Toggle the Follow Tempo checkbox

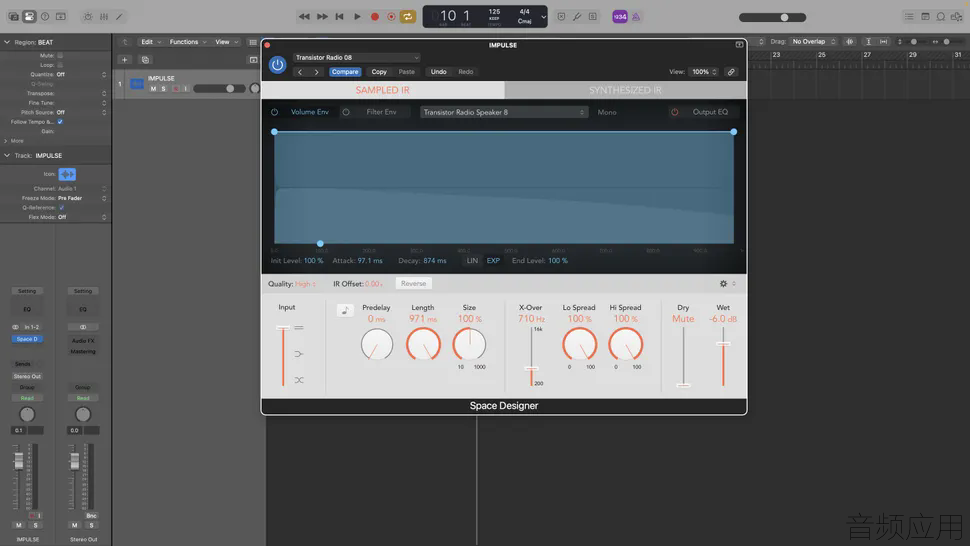[x=60, y=122]
